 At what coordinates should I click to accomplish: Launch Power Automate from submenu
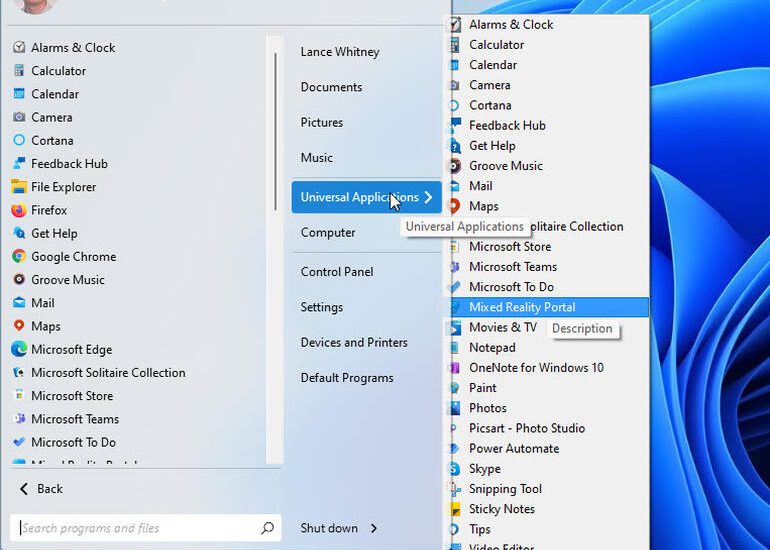[x=514, y=448]
